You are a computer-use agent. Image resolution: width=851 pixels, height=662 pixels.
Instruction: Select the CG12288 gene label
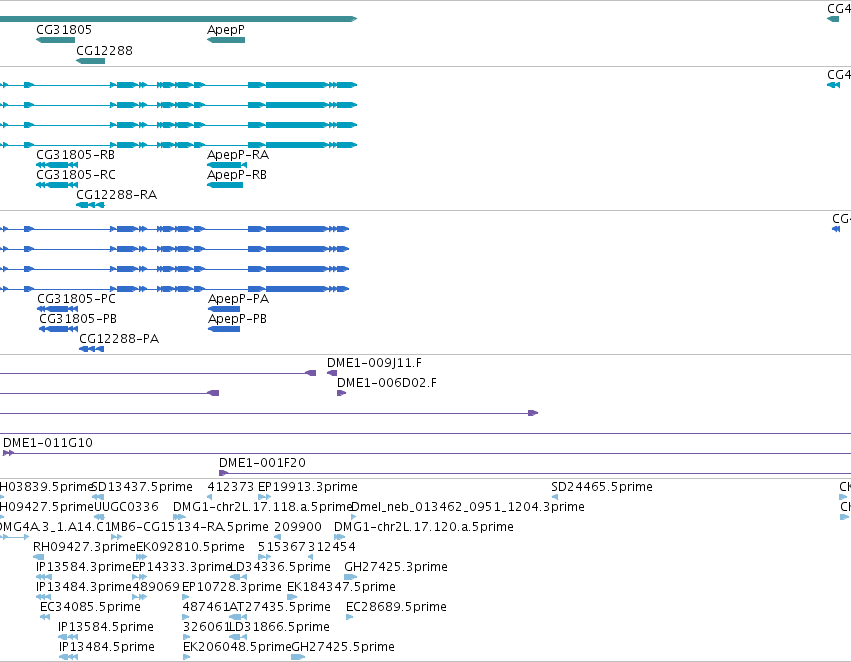[104, 50]
